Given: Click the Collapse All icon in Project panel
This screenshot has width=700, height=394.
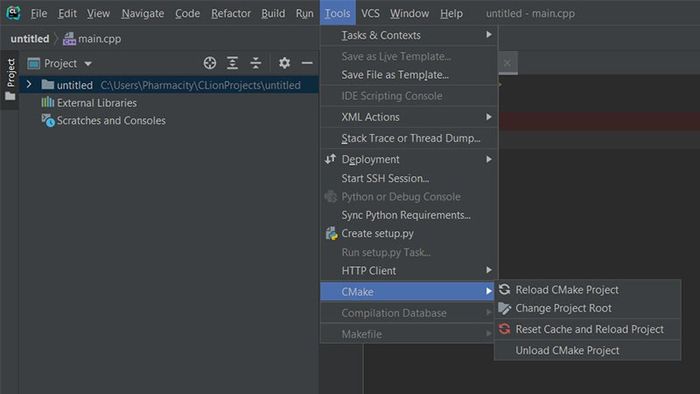Looking at the screenshot, I should (x=255, y=63).
